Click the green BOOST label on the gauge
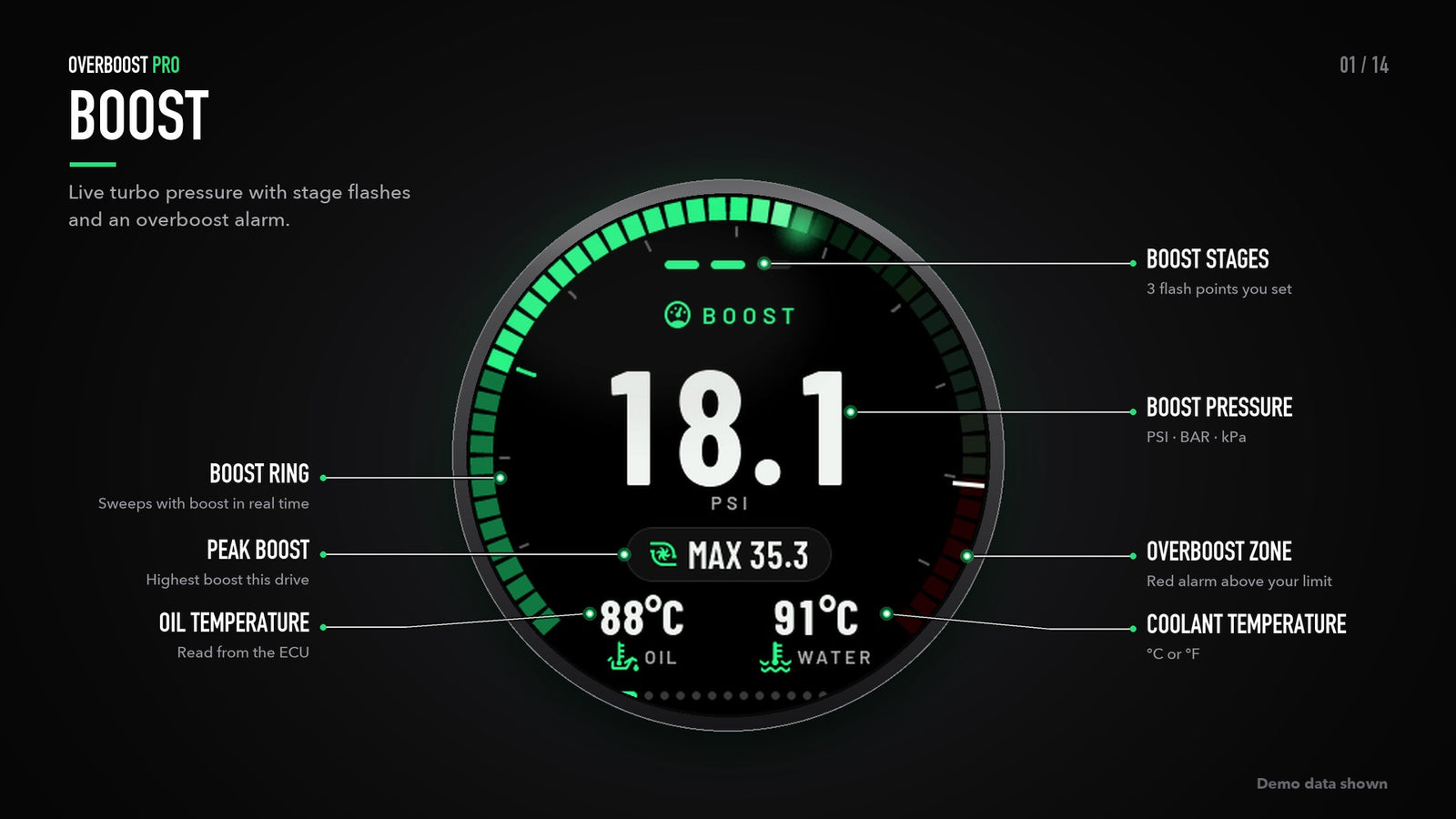1456x819 pixels. click(x=749, y=316)
